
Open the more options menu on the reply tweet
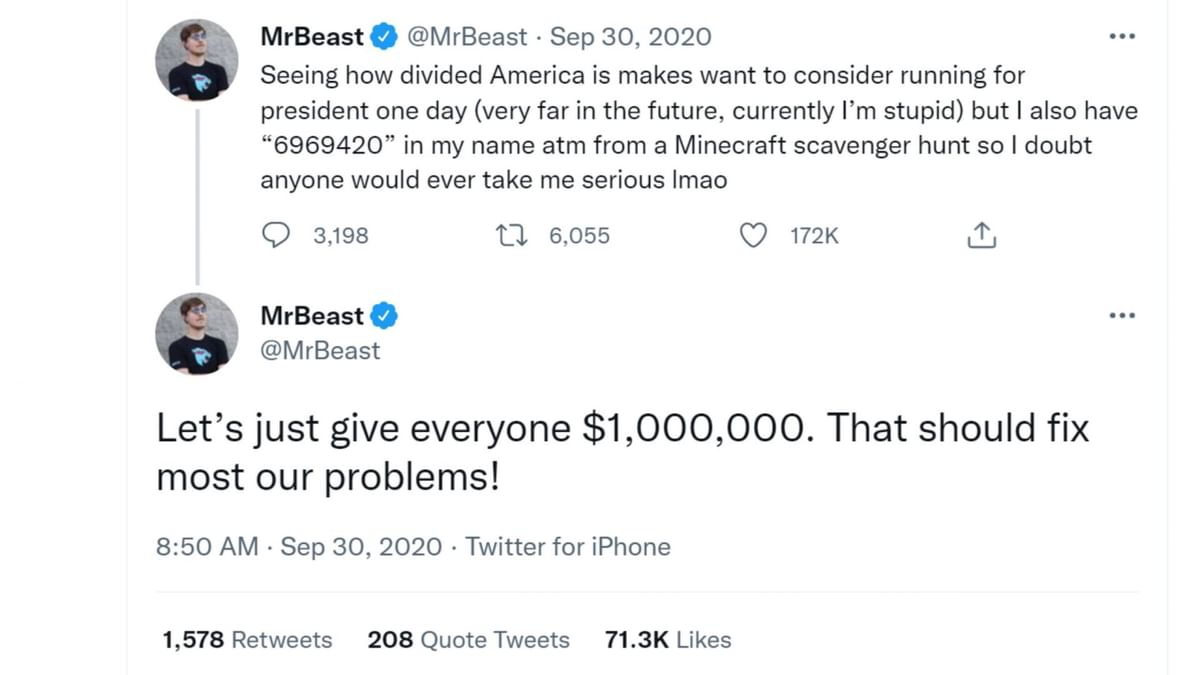click(1122, 315)
